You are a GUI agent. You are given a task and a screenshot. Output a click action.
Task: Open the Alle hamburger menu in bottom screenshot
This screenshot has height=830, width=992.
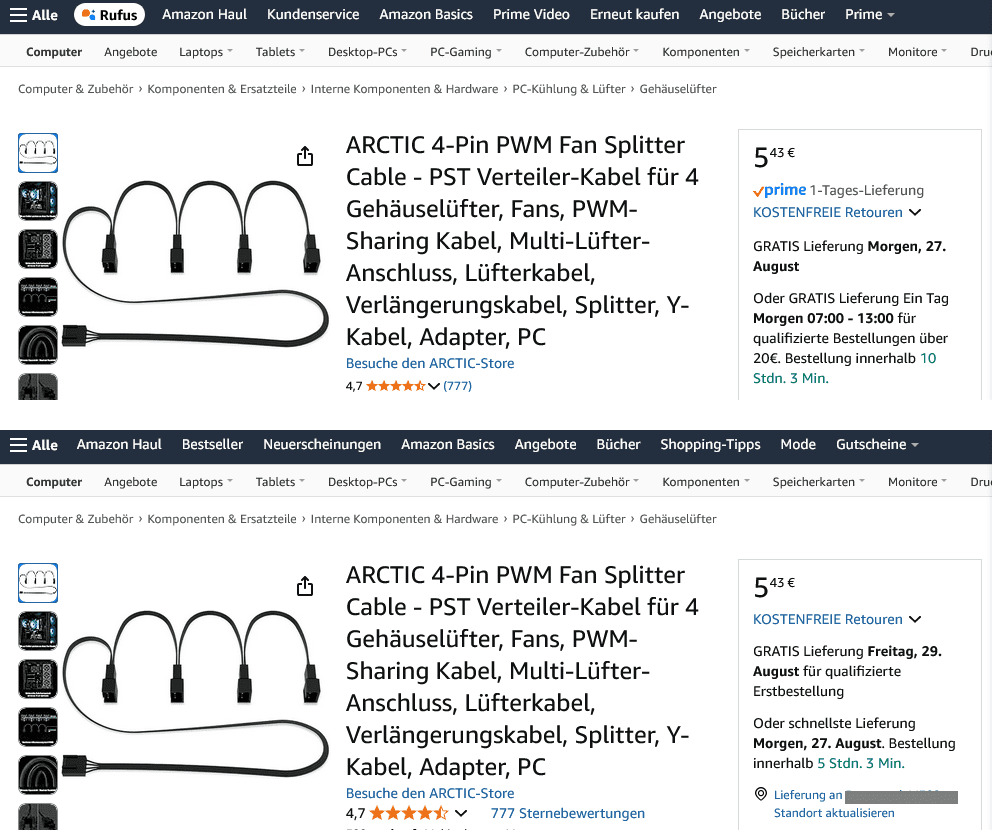tap(33, 445)
